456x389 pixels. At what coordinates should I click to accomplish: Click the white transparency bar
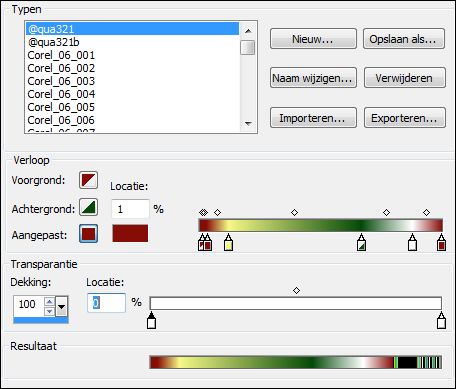click(296, 304)
